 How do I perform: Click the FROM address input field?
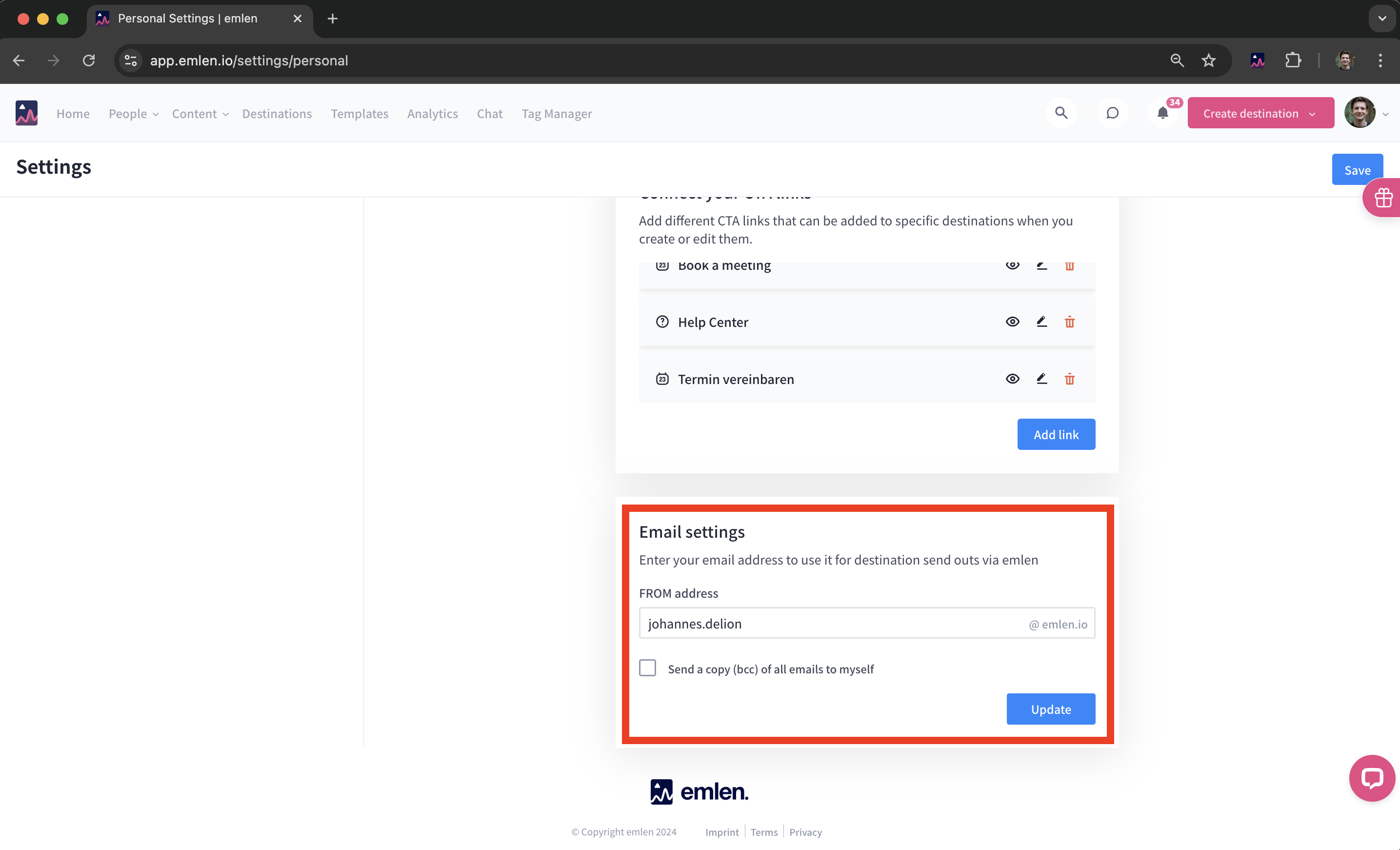pos(832,624)
